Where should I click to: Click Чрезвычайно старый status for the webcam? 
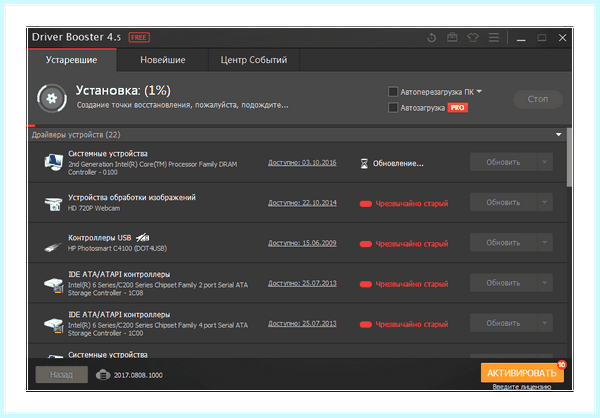(x=411, y=204)
